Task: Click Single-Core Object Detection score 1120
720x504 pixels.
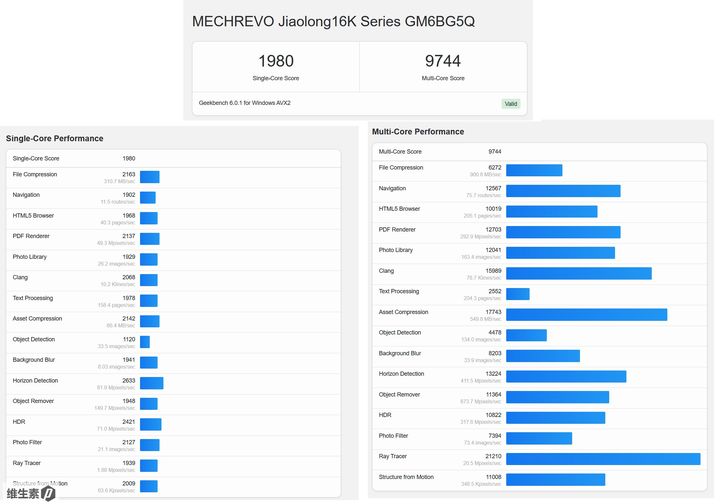Action: 129,339
